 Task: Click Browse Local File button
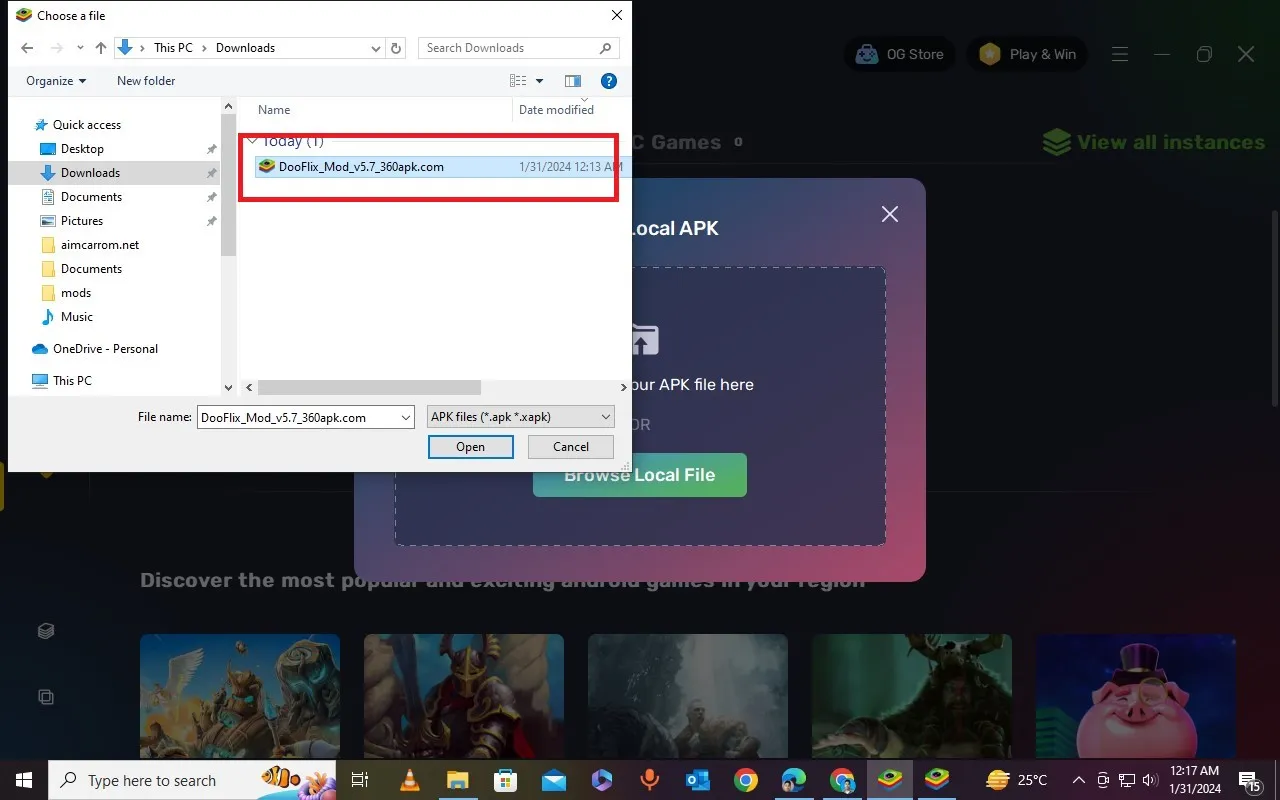(640, 475)
